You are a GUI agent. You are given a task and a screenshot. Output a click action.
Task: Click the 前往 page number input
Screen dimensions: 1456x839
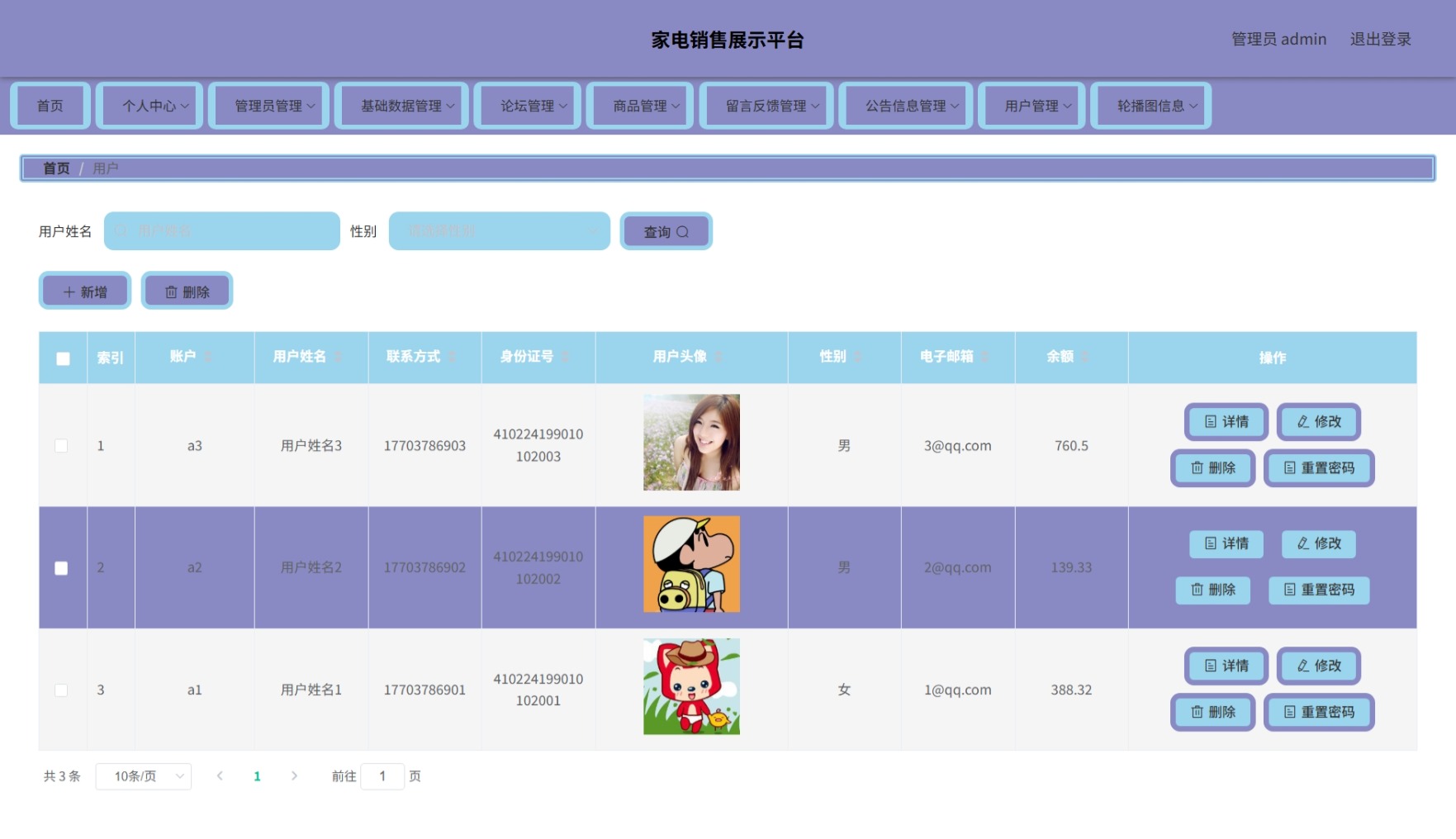pyautogui.click(x=382, y=776)
